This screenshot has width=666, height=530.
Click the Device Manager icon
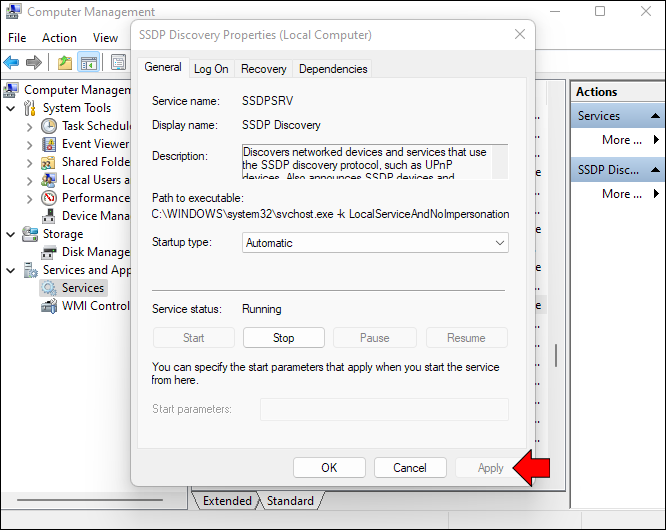[48, 216]
